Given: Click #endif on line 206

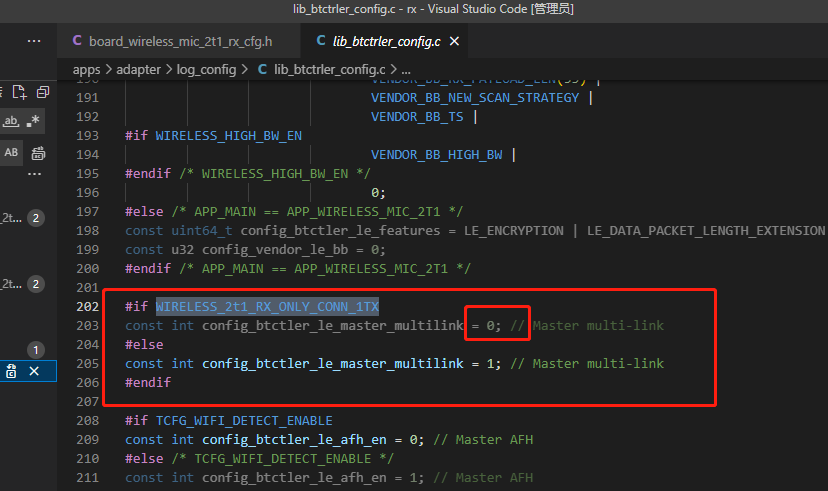Looking at the screenshot, I should click(x=148, y=383).
